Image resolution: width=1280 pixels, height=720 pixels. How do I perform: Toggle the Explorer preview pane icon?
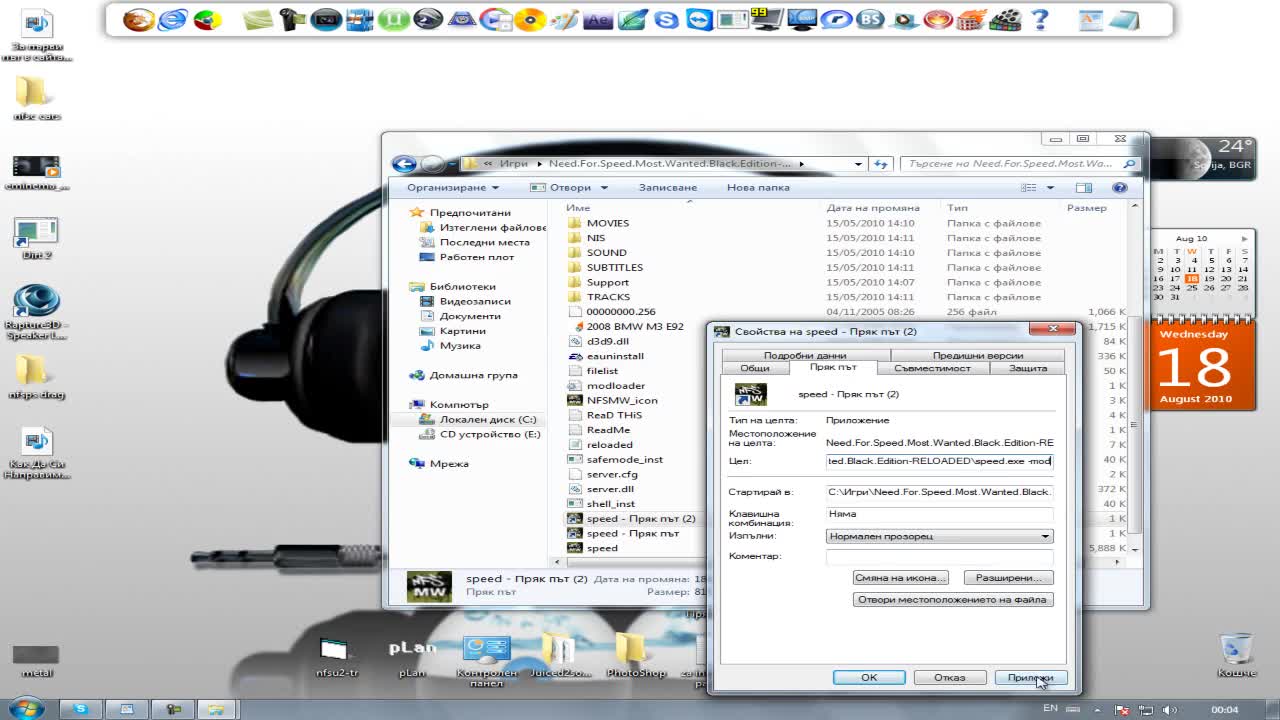tap(1084, 187)
